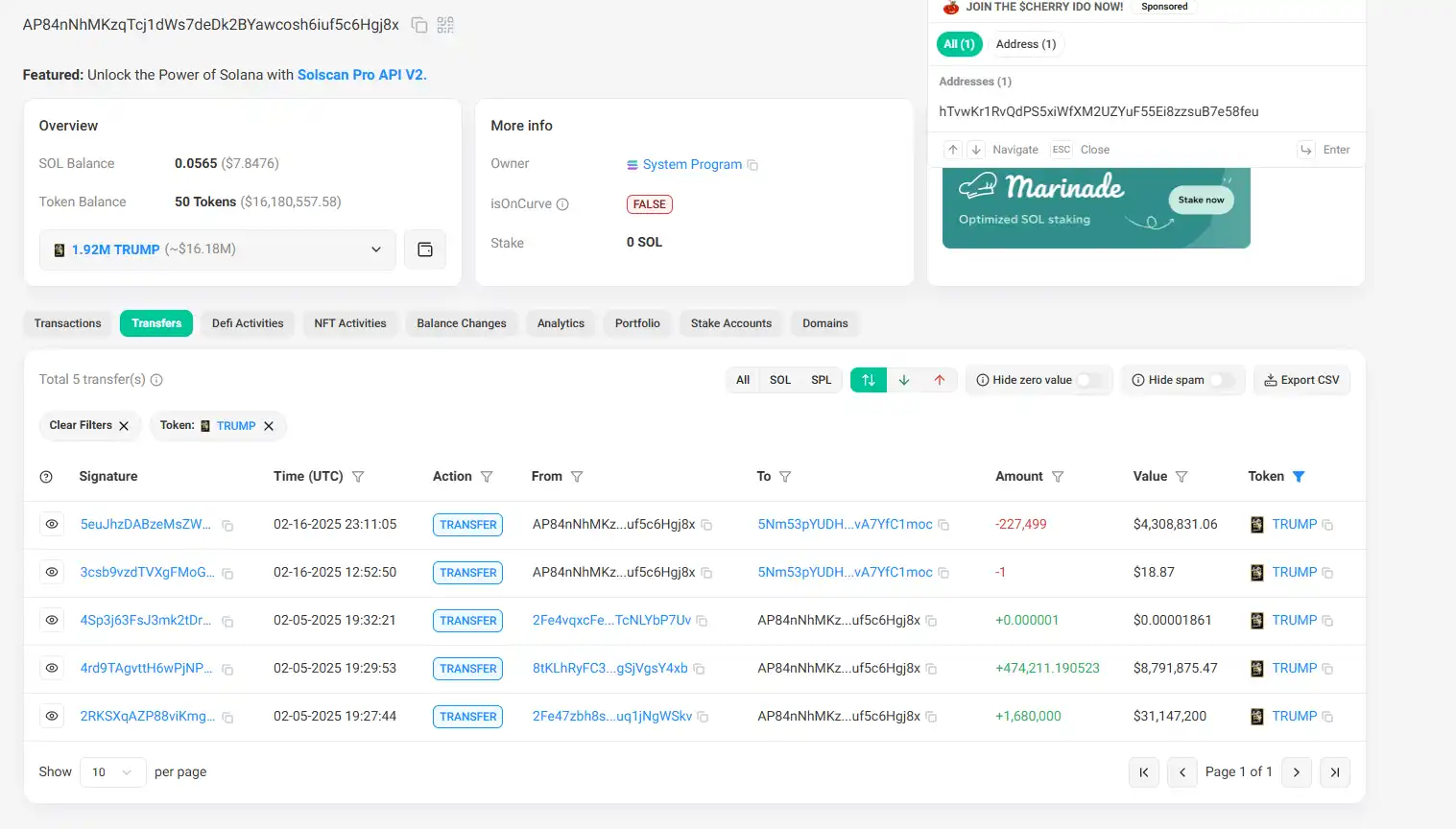Viewport: 1456px width, 829px height.
Task: Switch to the Defi Activities tab
Action: 248,323
